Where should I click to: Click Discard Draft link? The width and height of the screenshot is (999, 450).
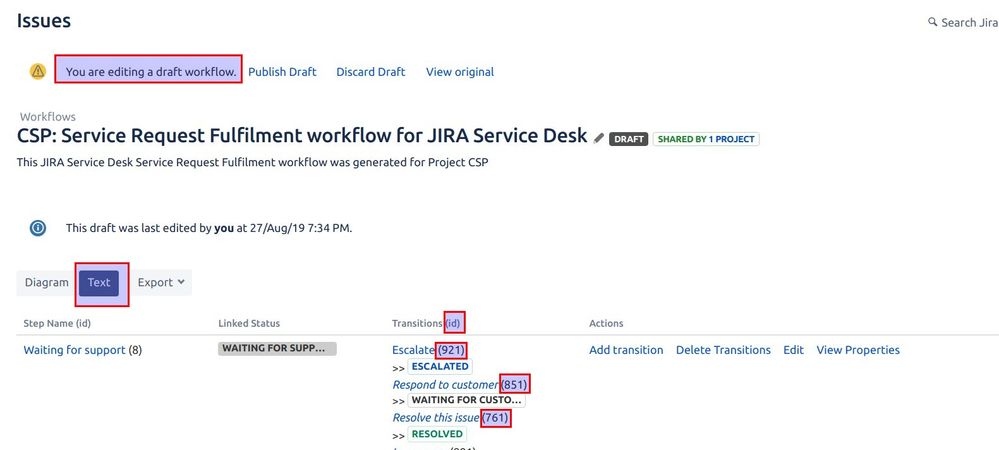(371, 72)
